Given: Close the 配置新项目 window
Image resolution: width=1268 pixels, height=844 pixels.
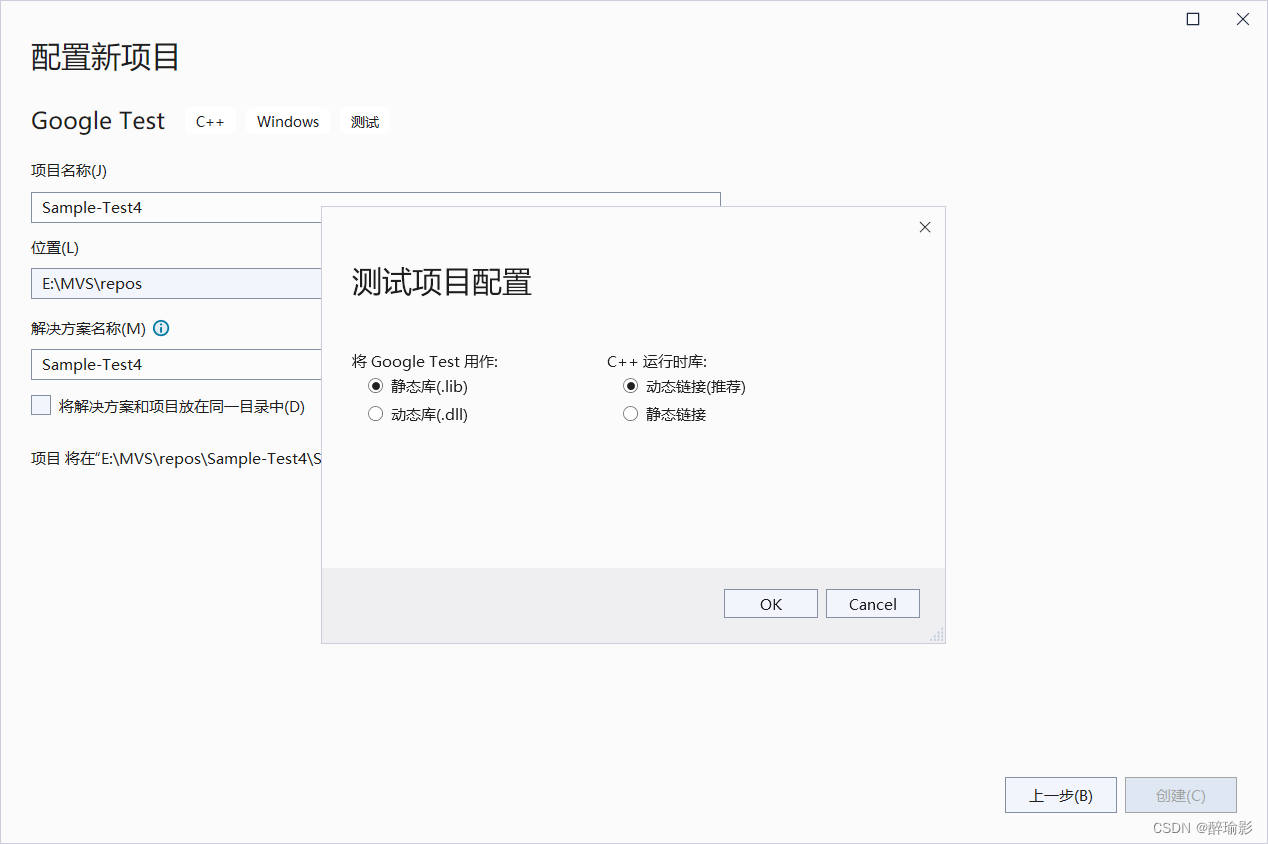Looking at the screenshot, I should (x=1243, y=19).
